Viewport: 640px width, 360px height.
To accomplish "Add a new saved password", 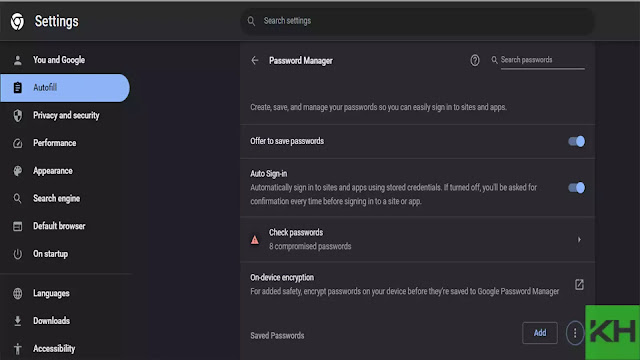I will pos(540,333).
